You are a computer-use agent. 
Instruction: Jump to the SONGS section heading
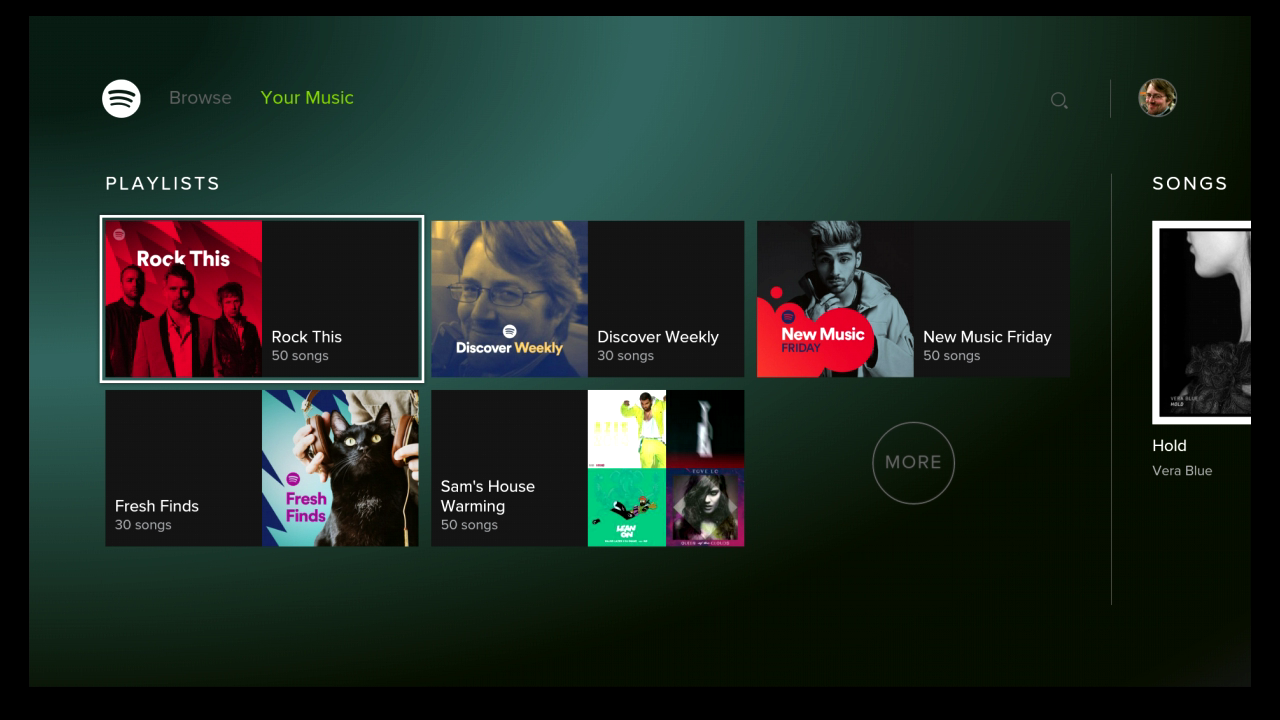click(1189, 184)
